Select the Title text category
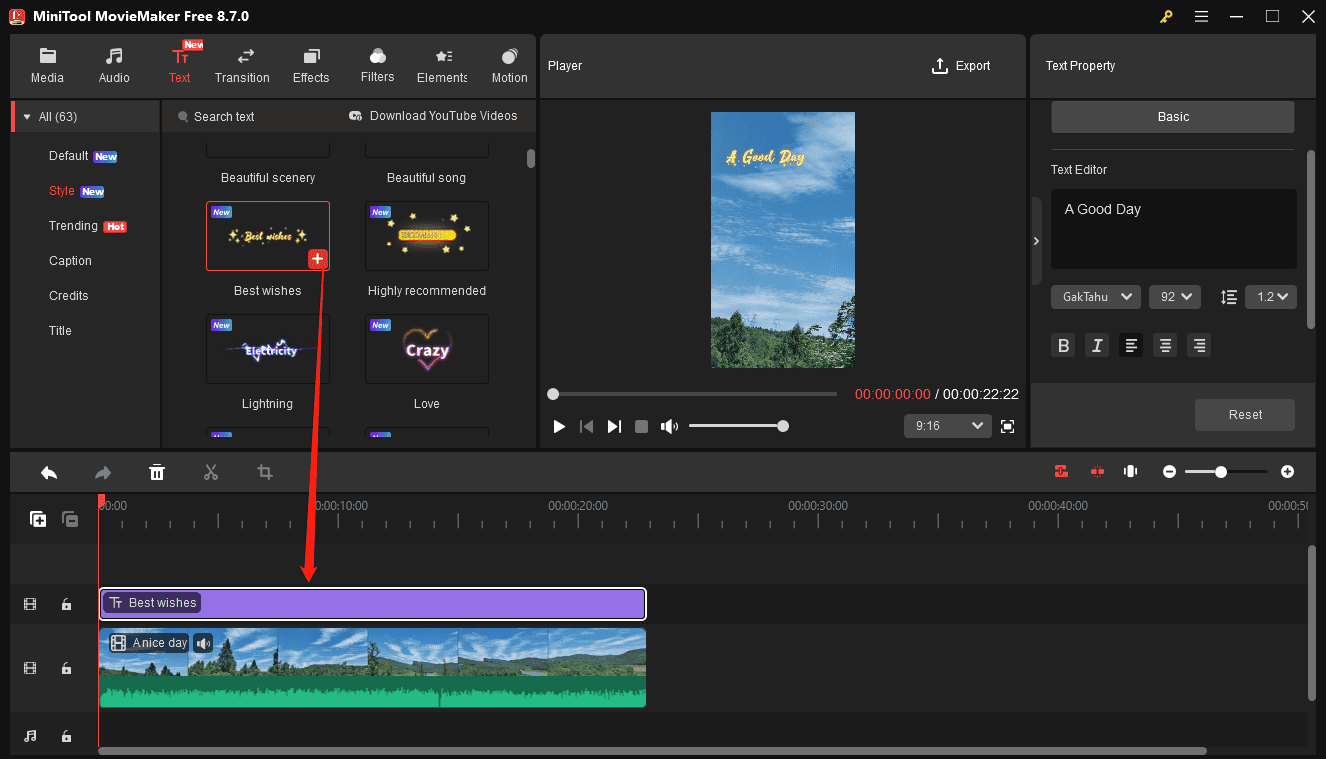The height and width of the screenshot is (759, 1326). point(60,331)
